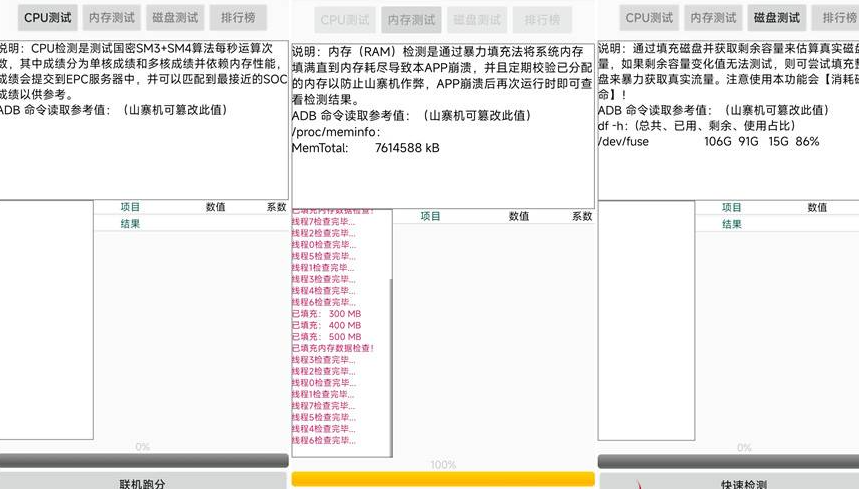
Task: Select active 内存测试 tab in the middle screen
Action: coord(411,20)
